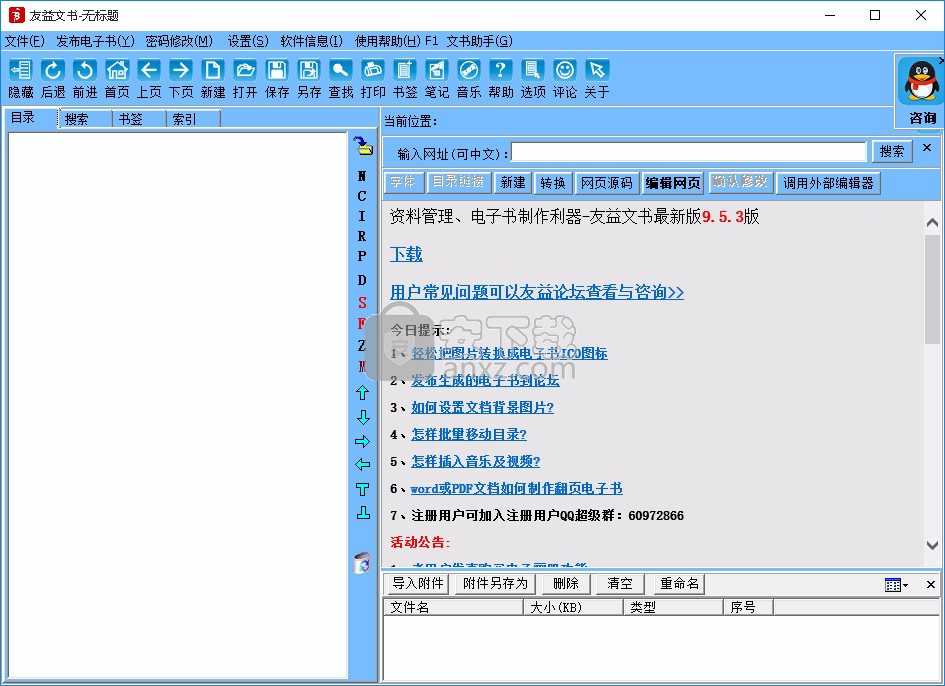Click the P letter sidebar button
Image resolution: width=945 pixels, height=686 pixels.
(362, 256)
